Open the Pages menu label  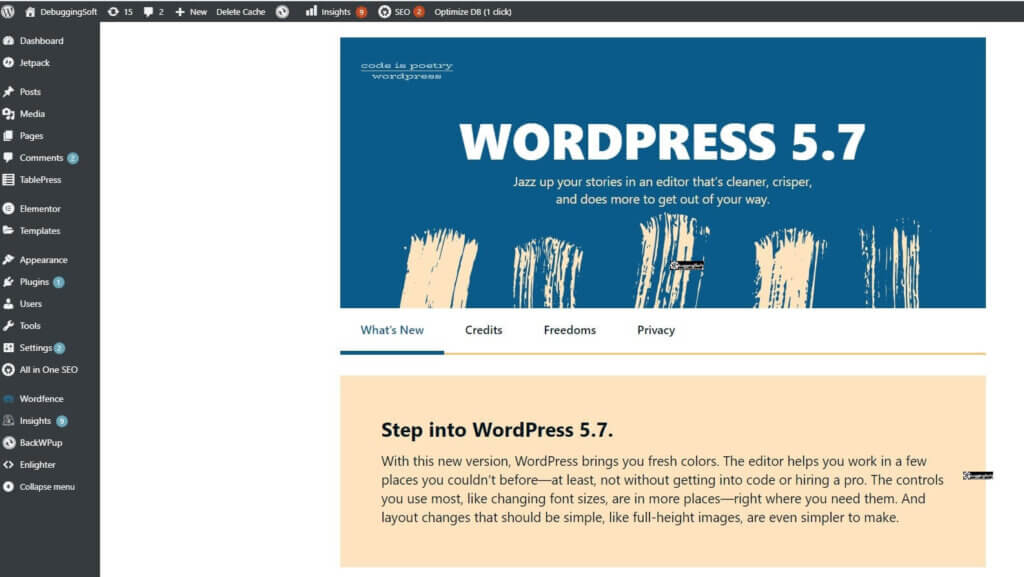pos(31,136)
